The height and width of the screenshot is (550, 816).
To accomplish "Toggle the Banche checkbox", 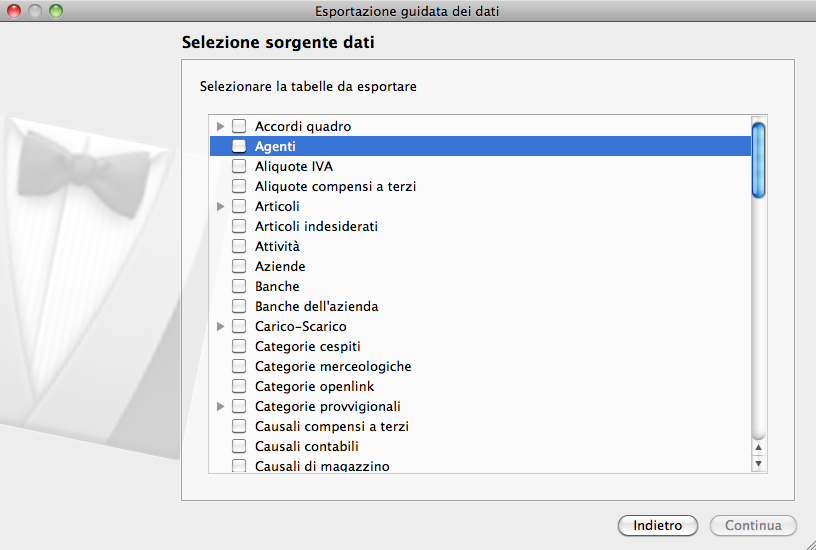I will click(x=239, y=286).
